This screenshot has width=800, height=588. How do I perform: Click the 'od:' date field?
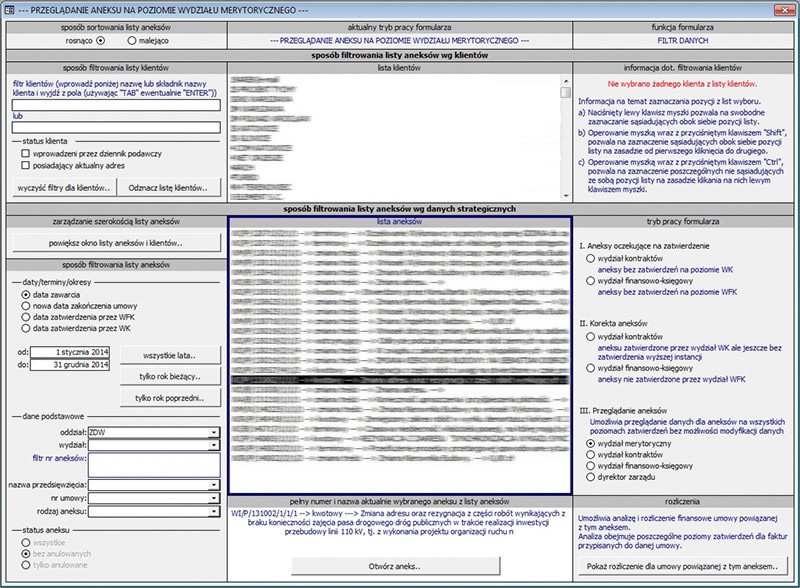coord(70,352)
